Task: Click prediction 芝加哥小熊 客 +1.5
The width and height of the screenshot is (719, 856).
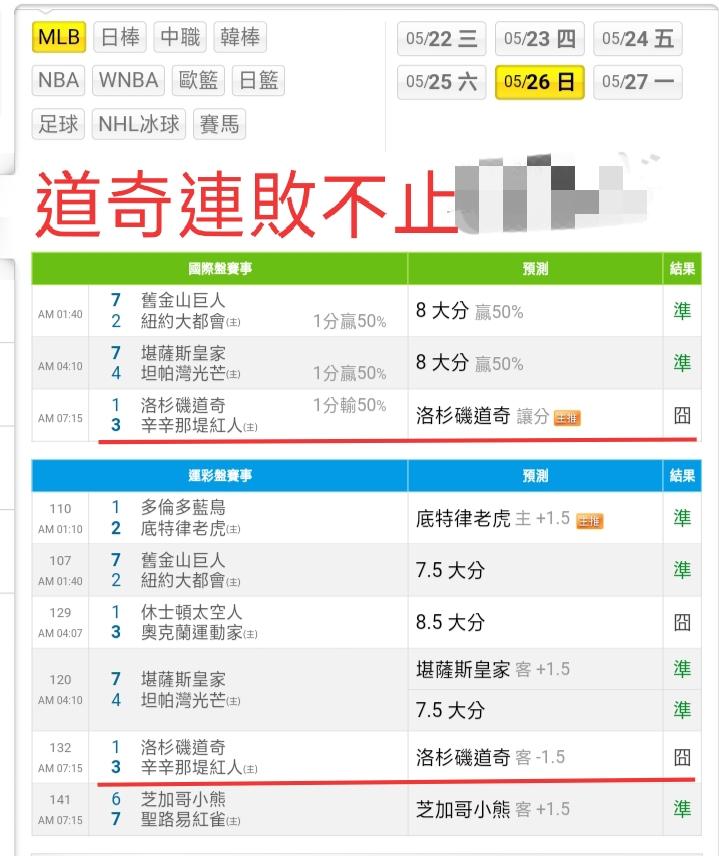Action: (x=492, y=809)
